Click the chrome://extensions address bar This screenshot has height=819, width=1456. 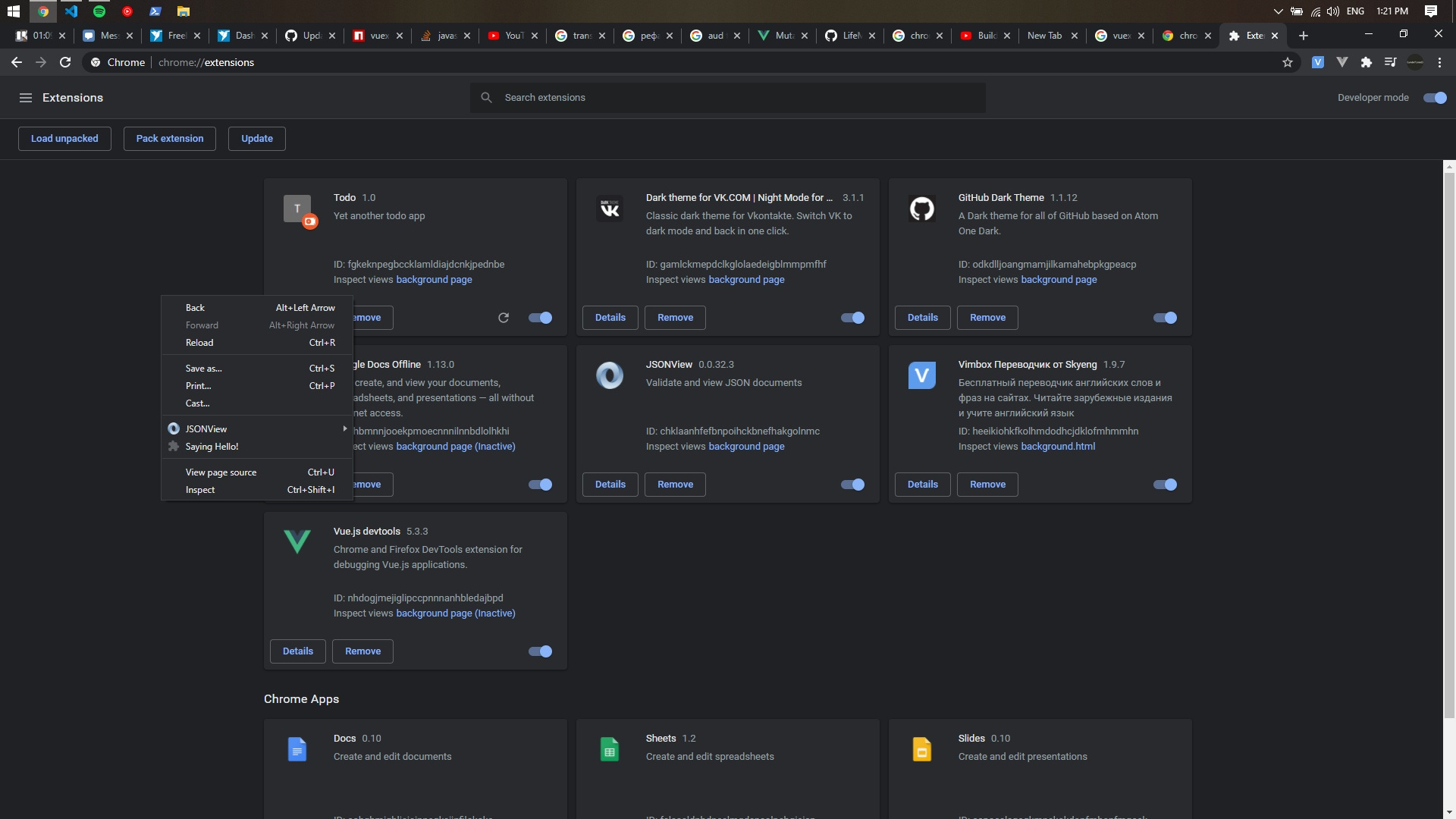682,62
